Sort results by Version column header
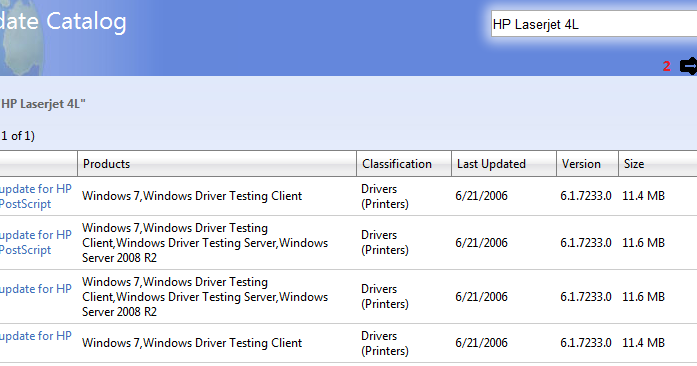 [x=587, y=164]
